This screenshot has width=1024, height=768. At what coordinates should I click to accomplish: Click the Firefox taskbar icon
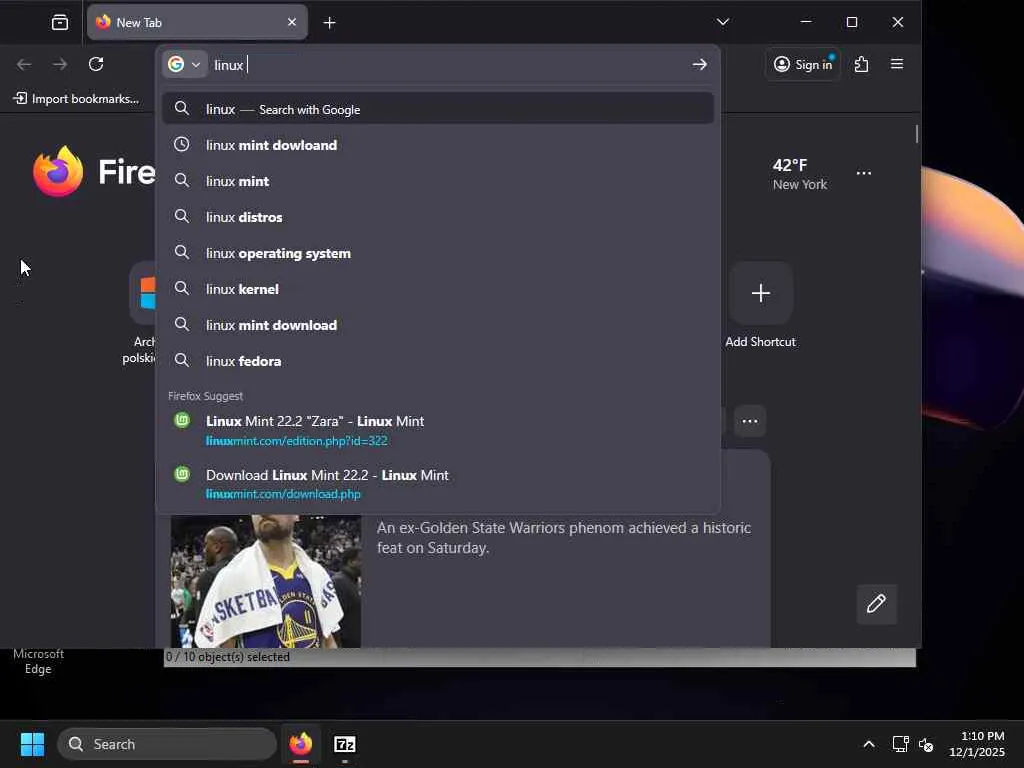coord(300,744)
